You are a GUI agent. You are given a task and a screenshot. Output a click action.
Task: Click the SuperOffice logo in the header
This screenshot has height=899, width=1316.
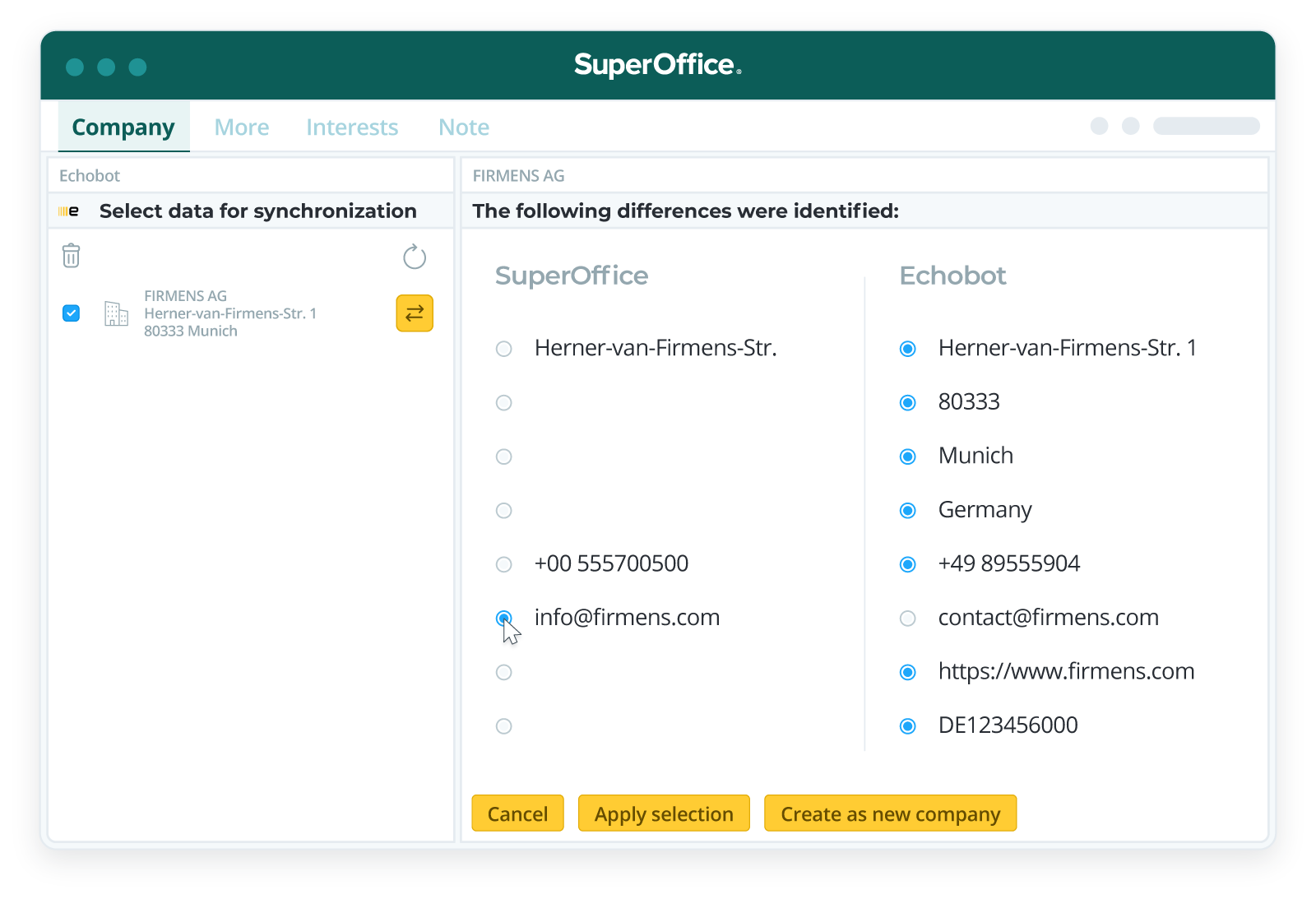pos(657,65)
